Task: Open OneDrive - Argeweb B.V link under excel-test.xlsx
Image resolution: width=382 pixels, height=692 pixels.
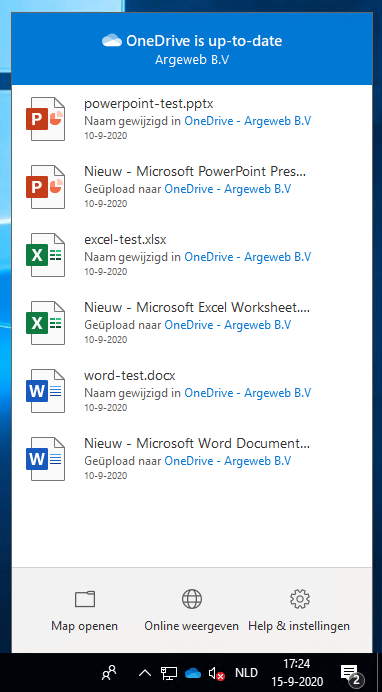Action: point(248,257)
